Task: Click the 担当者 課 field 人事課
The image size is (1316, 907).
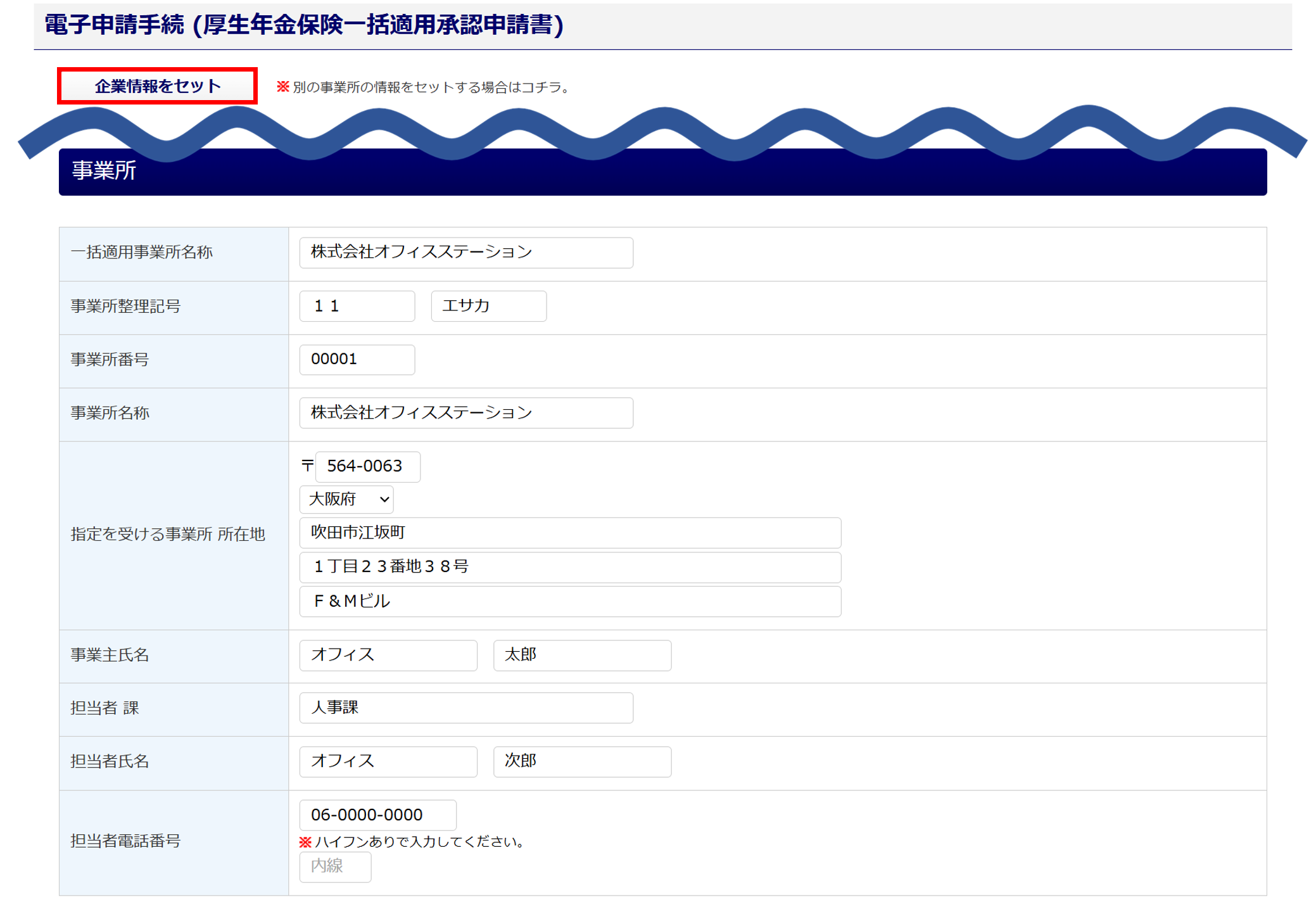Action: (x=466, y=707)
